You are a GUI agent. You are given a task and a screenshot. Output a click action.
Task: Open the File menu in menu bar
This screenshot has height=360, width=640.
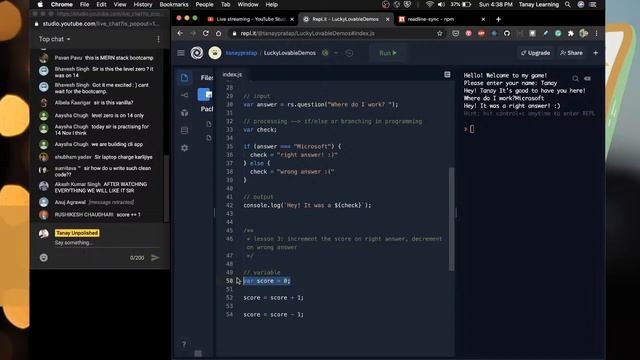84,4
